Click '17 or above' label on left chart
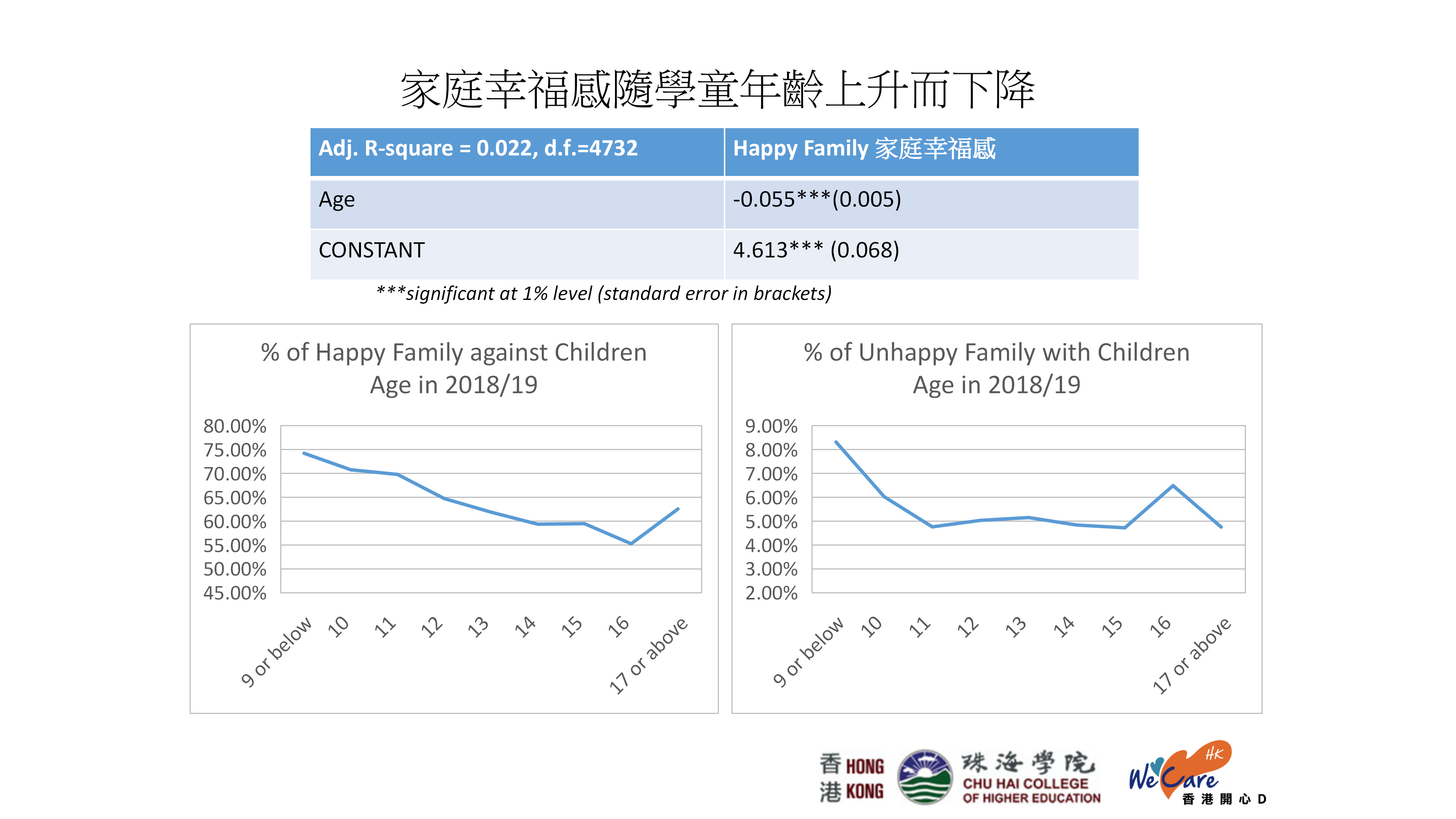 [x=648, y=655]
